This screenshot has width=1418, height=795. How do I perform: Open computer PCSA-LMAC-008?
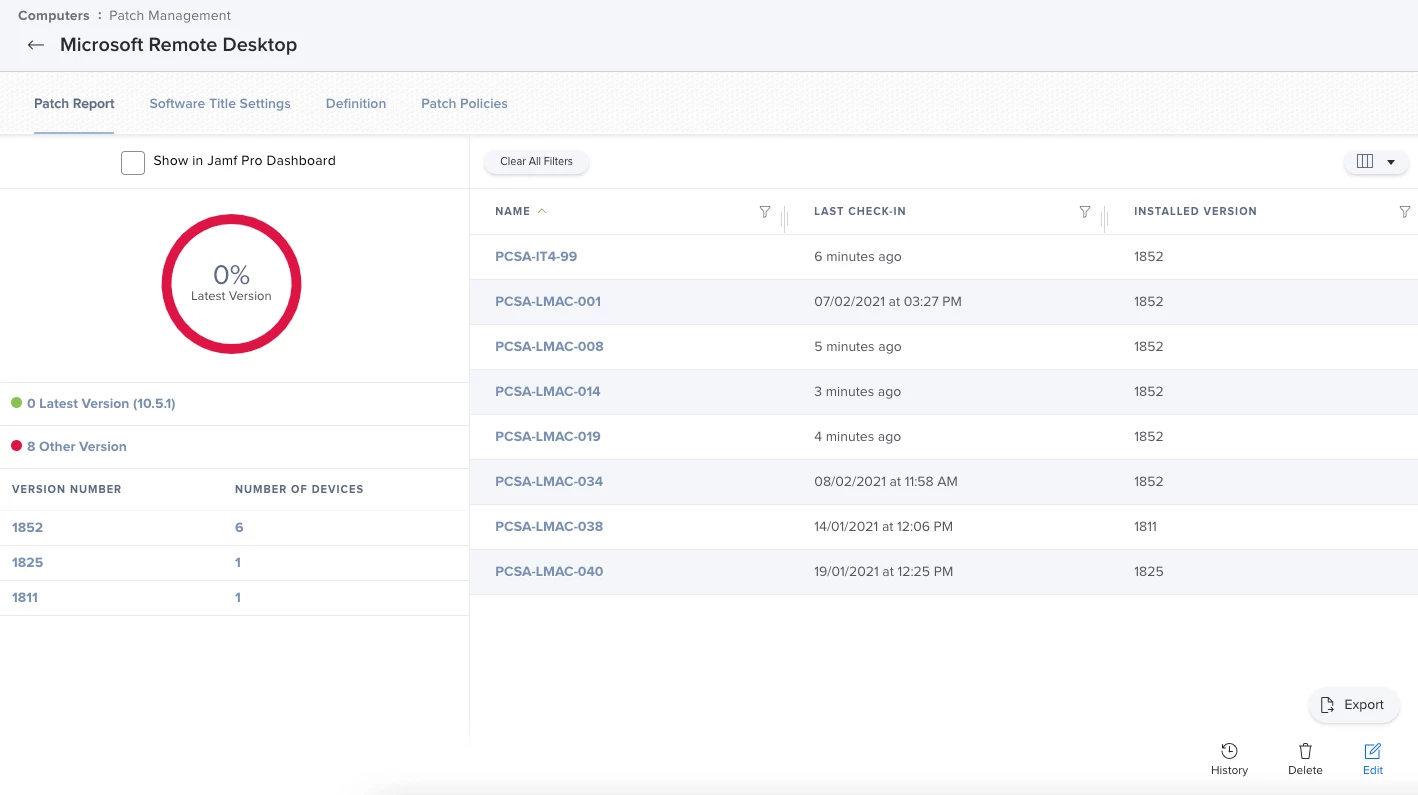point(549,347)
